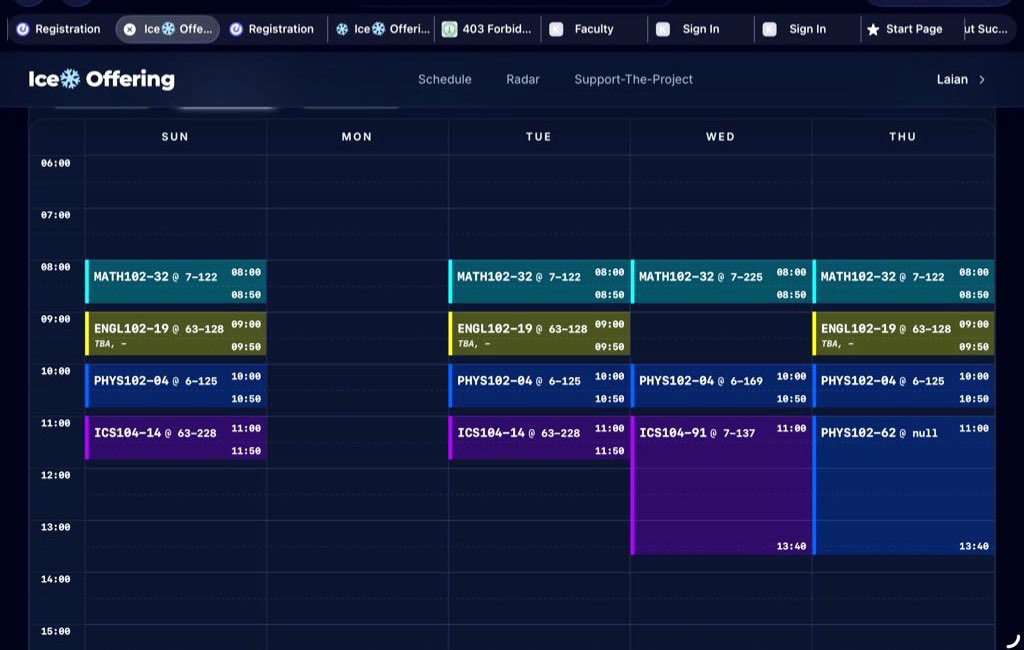The height and width of the screenshot is (650, 1024).
Task: Switch to the second Registration tab
Action: [272, 29]
